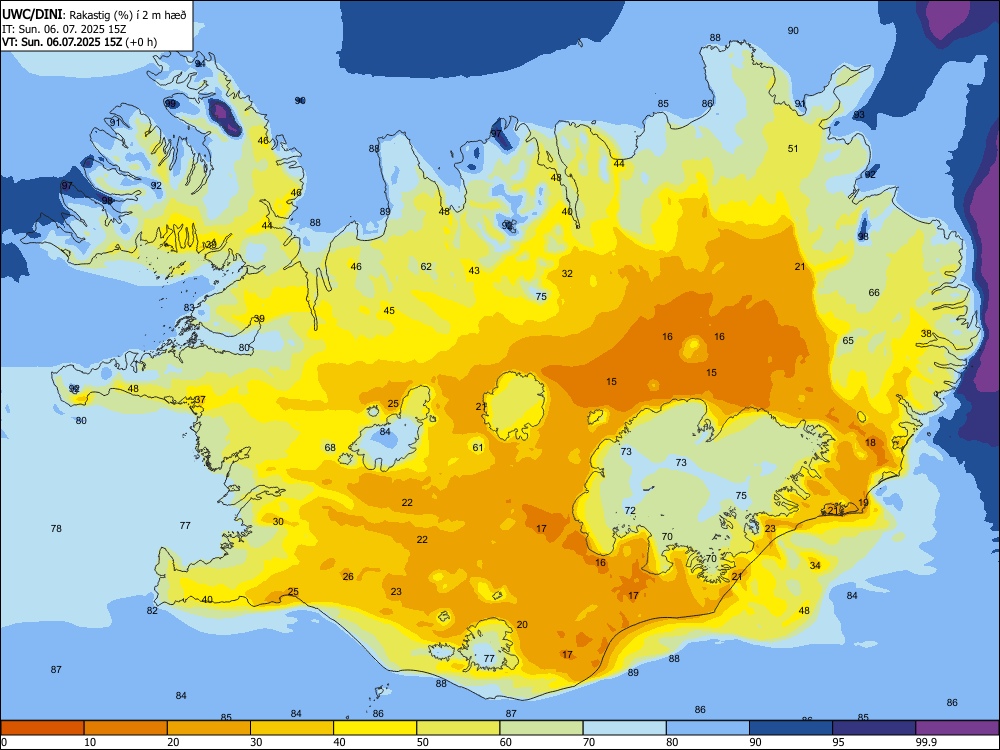Click the '93' humidity value in the northeast

[x=860, y=115]
